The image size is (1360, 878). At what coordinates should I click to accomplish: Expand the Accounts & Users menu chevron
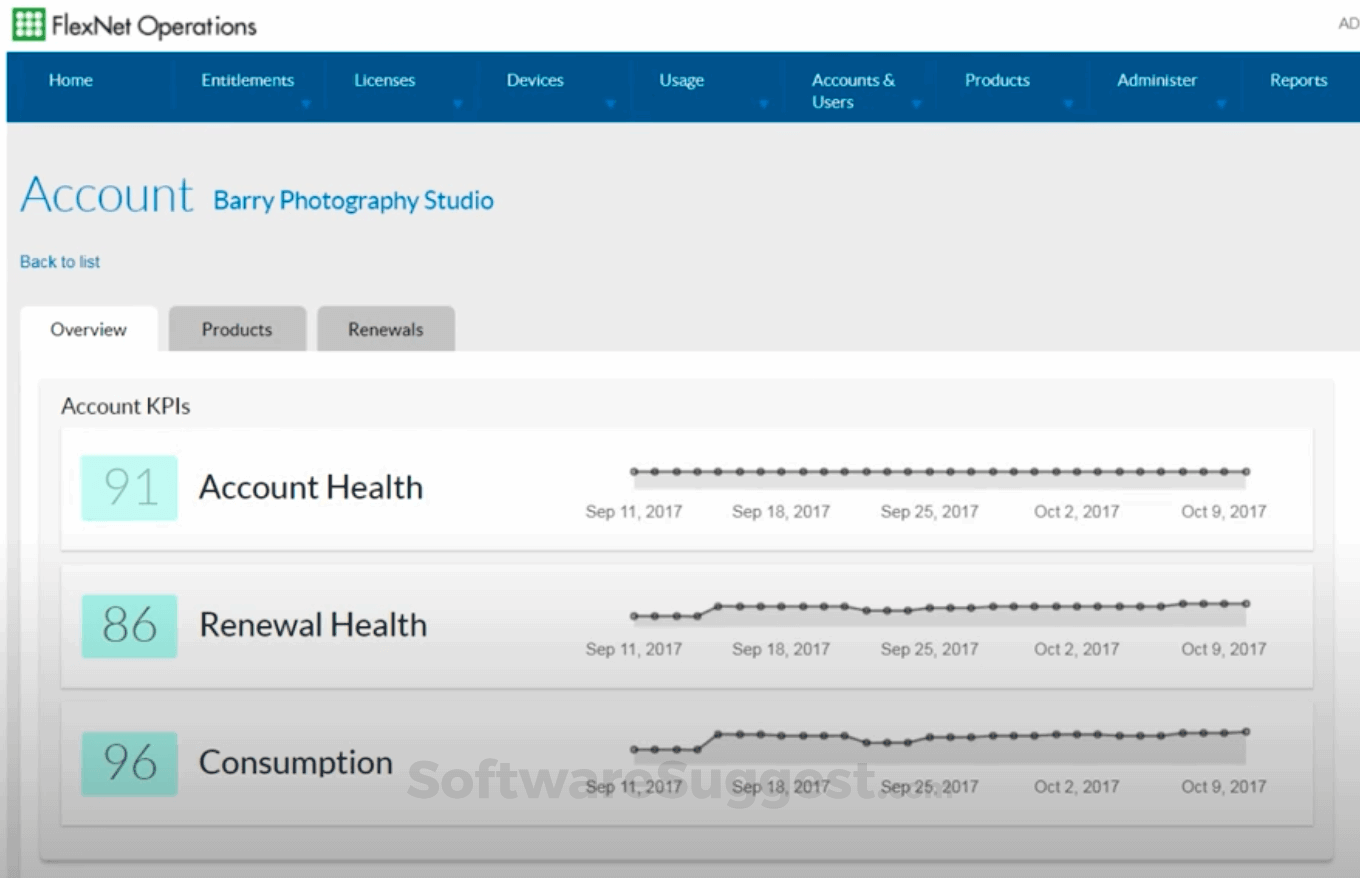coord(916,103)
